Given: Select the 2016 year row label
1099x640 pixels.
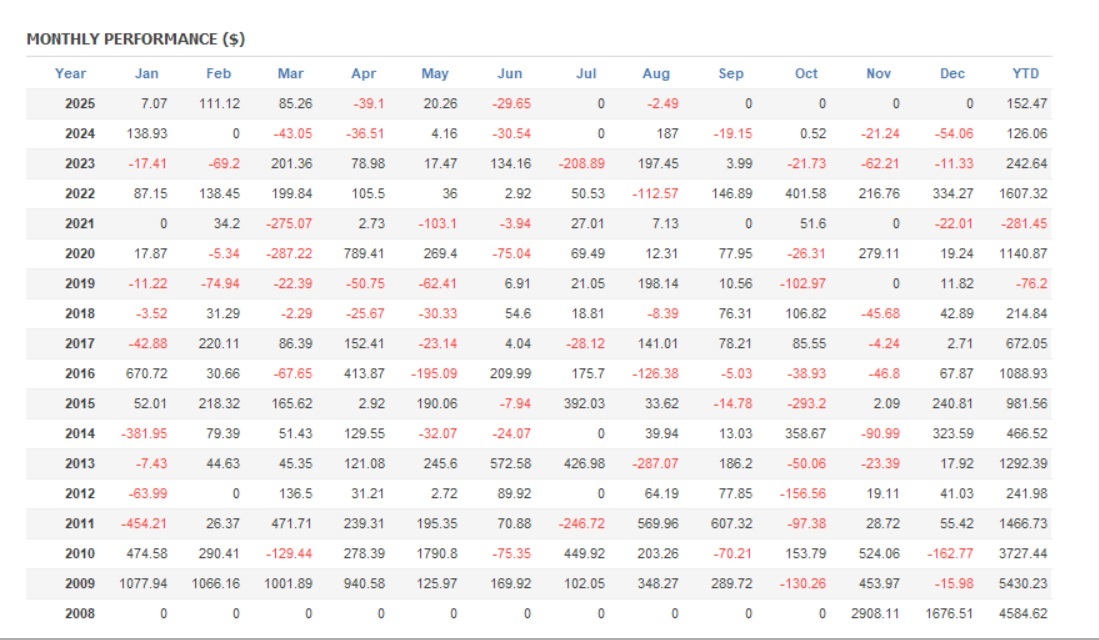Looking at the screenshot, I should coord(80,373).
